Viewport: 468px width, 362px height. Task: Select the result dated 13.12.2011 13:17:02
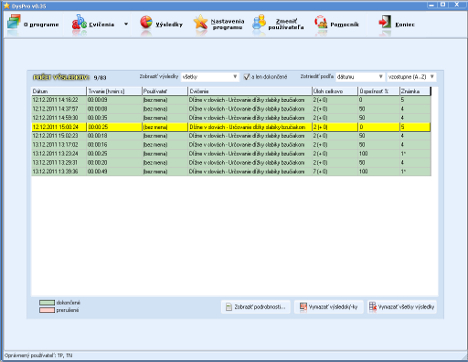[231, 145]
